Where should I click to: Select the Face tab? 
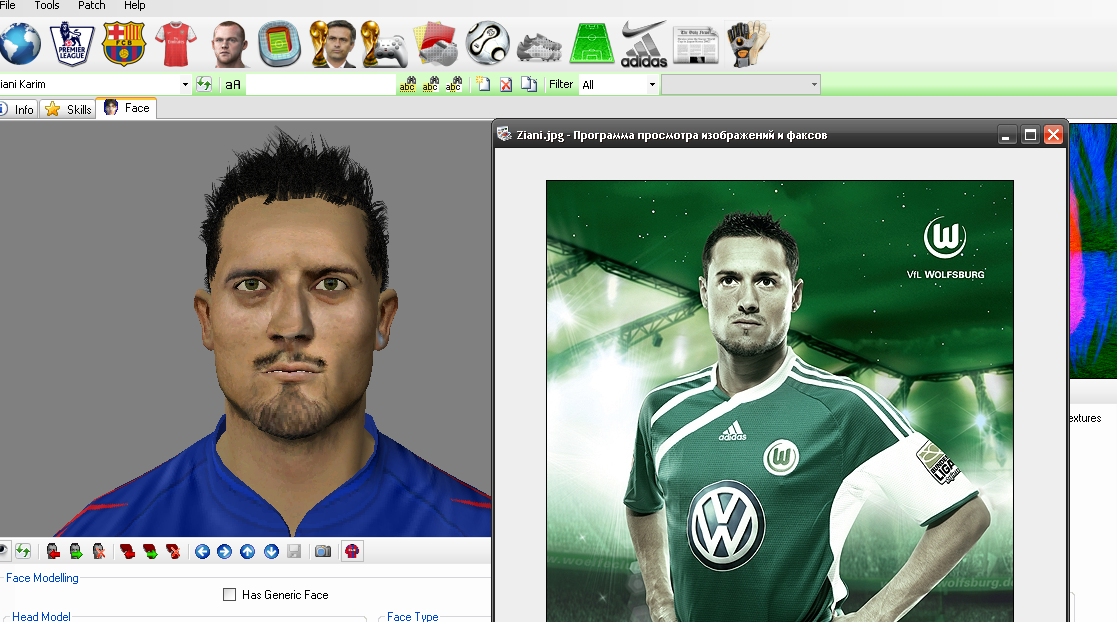(127, 108)
